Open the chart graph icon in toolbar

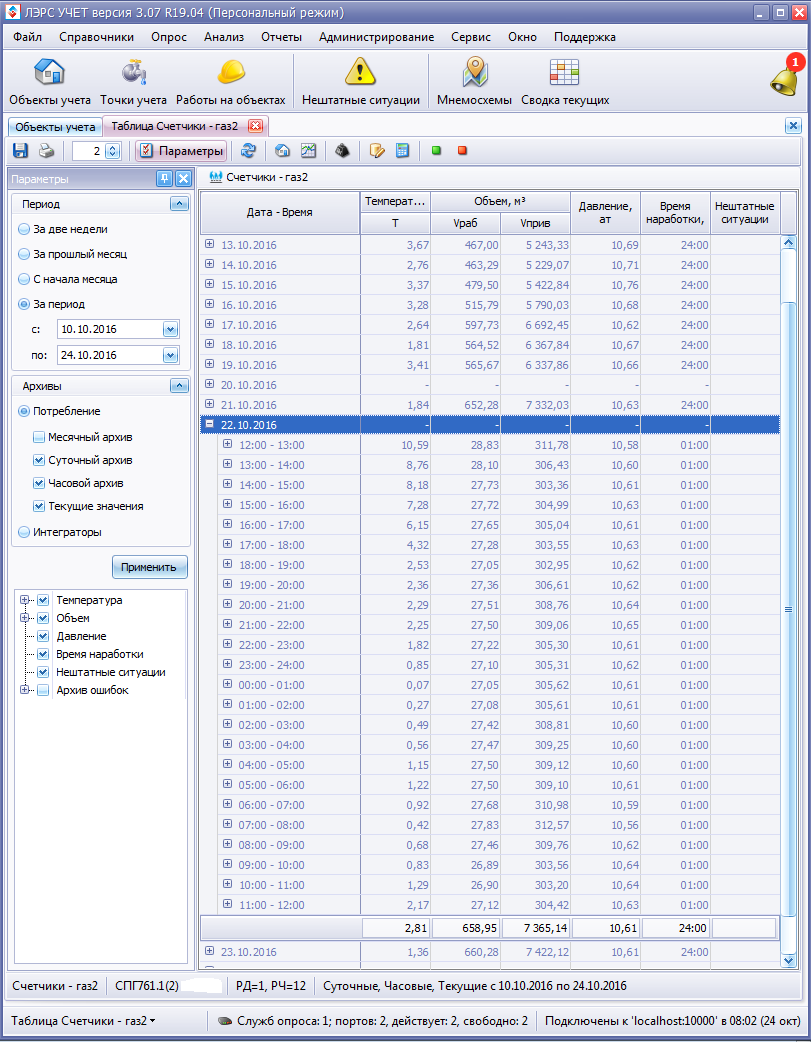[x=308, y=151]
